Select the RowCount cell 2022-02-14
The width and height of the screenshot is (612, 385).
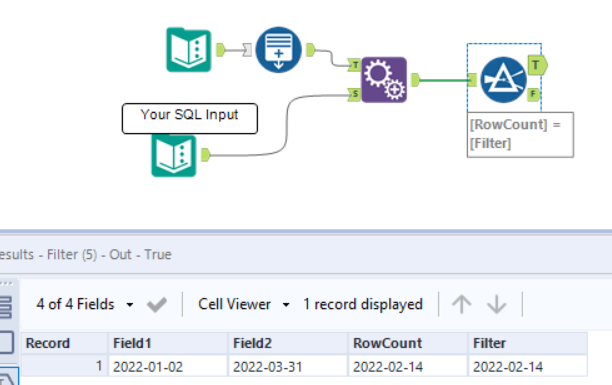click(408, 366)
